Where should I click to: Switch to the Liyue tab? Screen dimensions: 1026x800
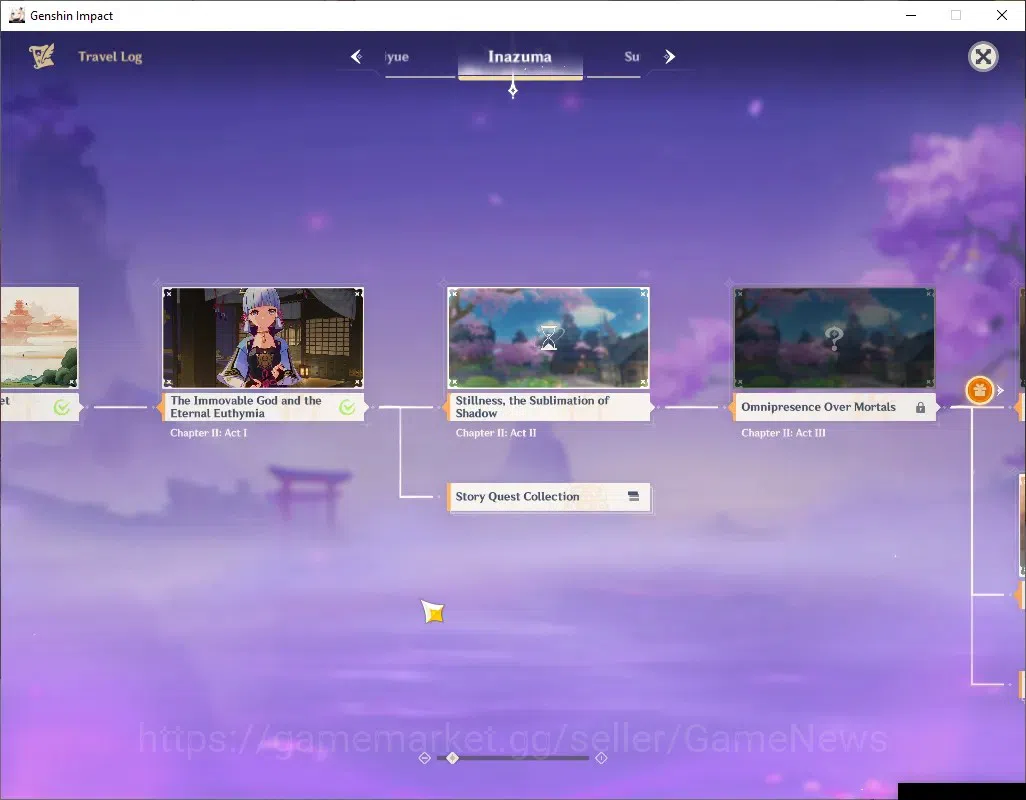(397, 57)
